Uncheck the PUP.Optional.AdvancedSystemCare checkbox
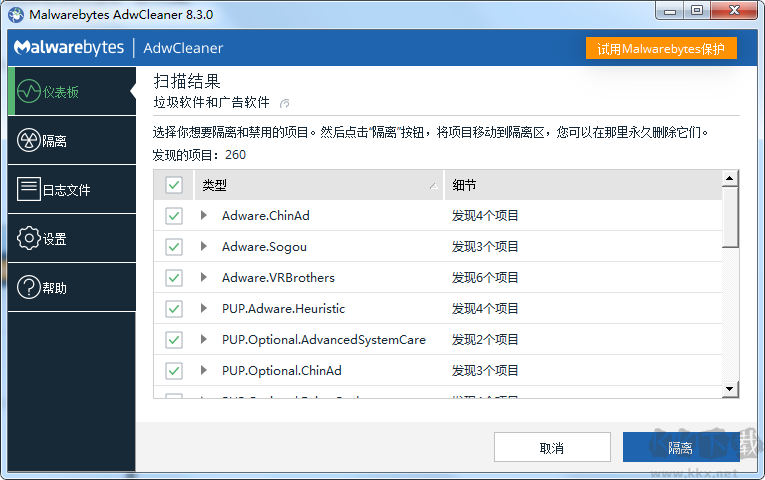Image resolution: width=765 pixels, height=480 pixels. coord(174,340)
